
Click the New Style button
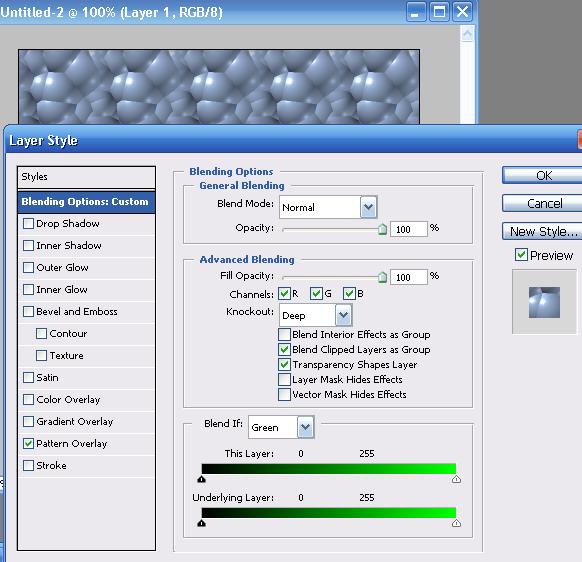pyautogui.click(x=543, y=231)
